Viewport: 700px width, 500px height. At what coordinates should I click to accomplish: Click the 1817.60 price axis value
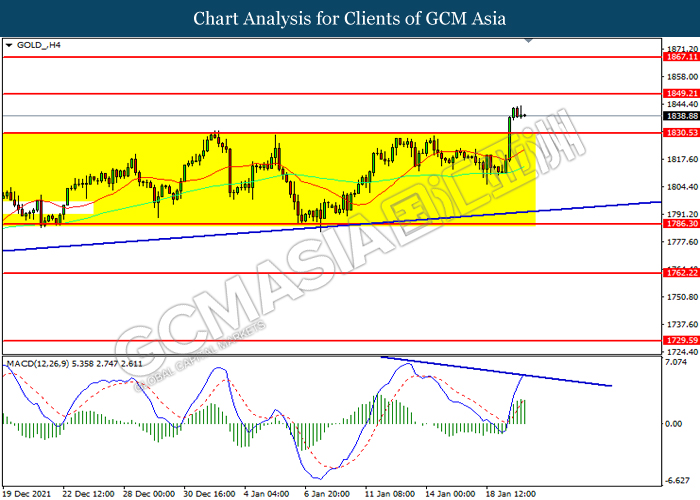[x=682, y=159]
